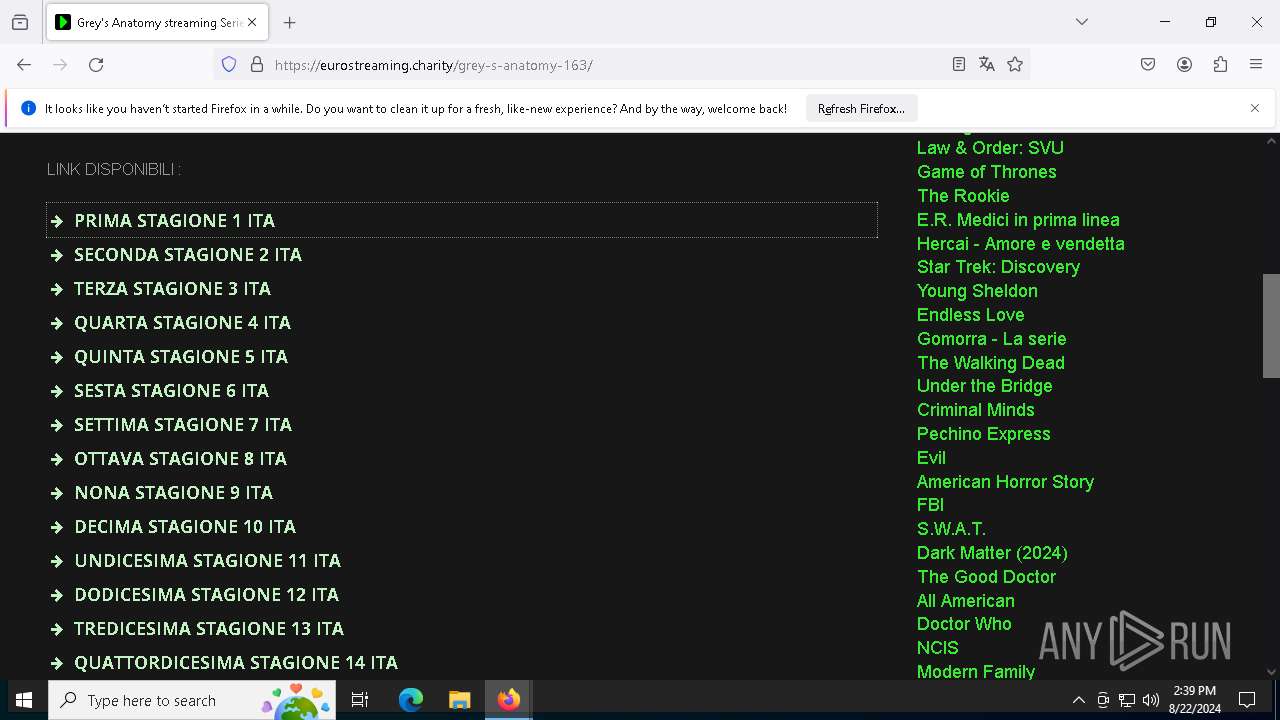Translate this page icon
Viewport: 1280px width, 720px height.
(987, 65)
